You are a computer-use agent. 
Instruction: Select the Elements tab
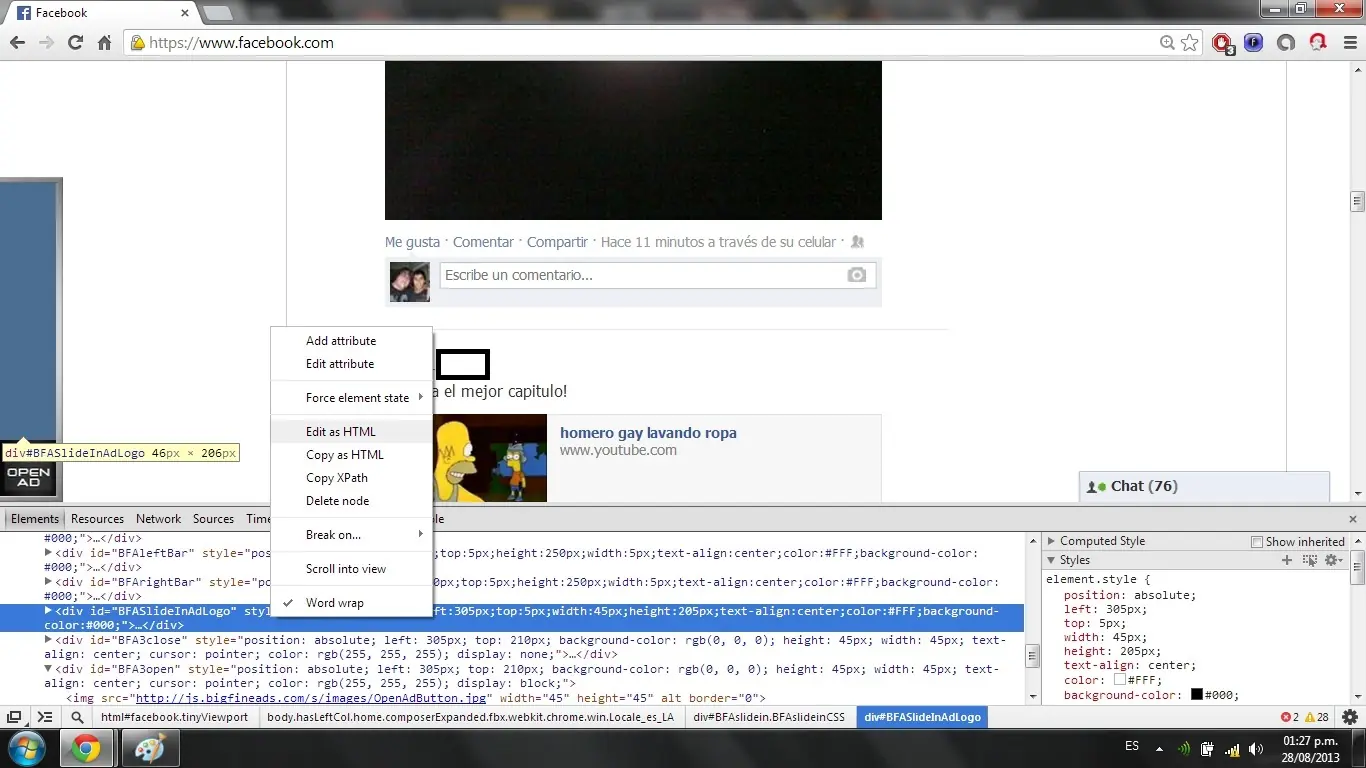pyautogui.click(x=35, y=519)
